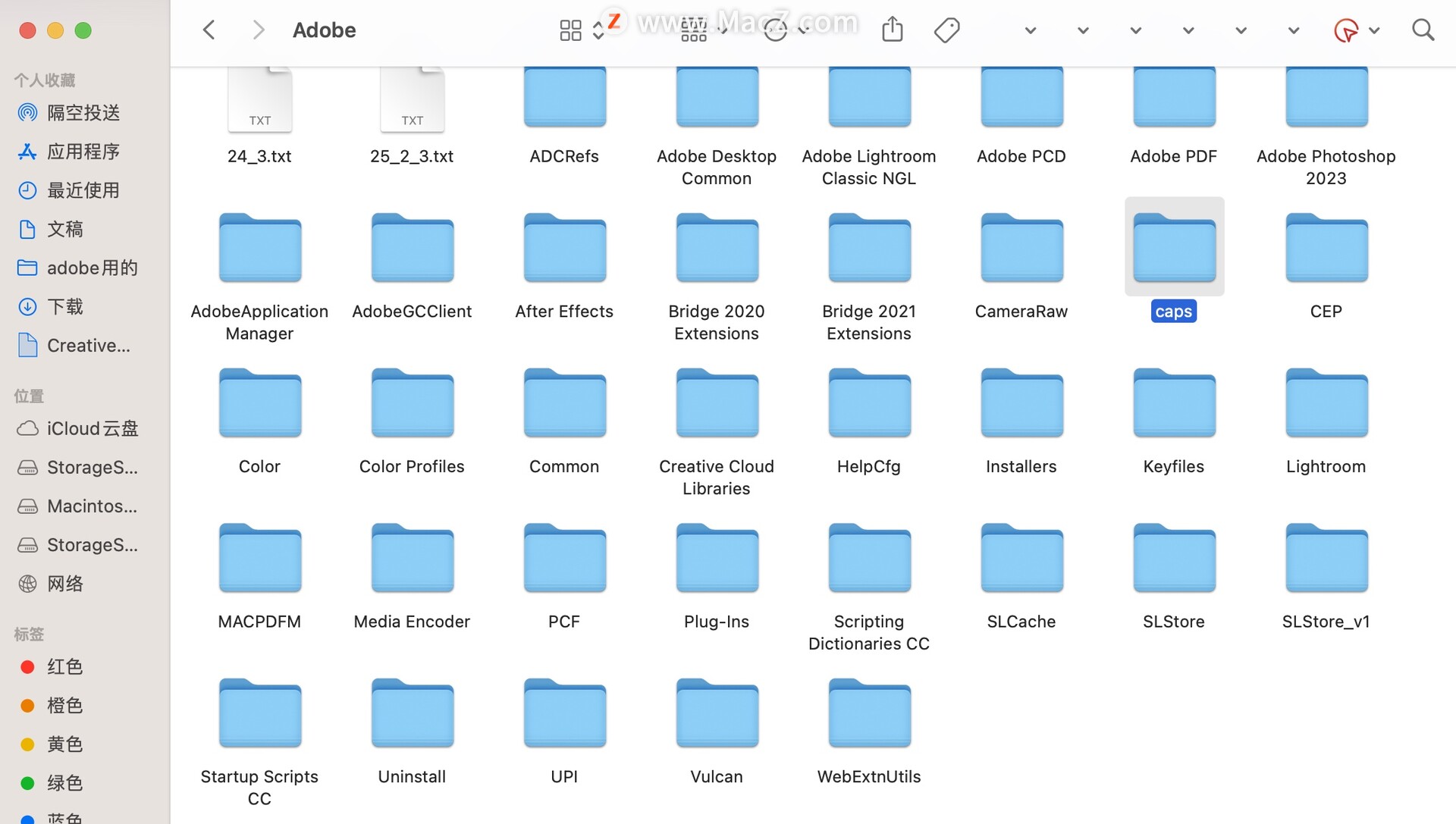Open 最近使用 in the sidebar
The width and height of the screenshot is (1456, 824).
coord(83,190)
